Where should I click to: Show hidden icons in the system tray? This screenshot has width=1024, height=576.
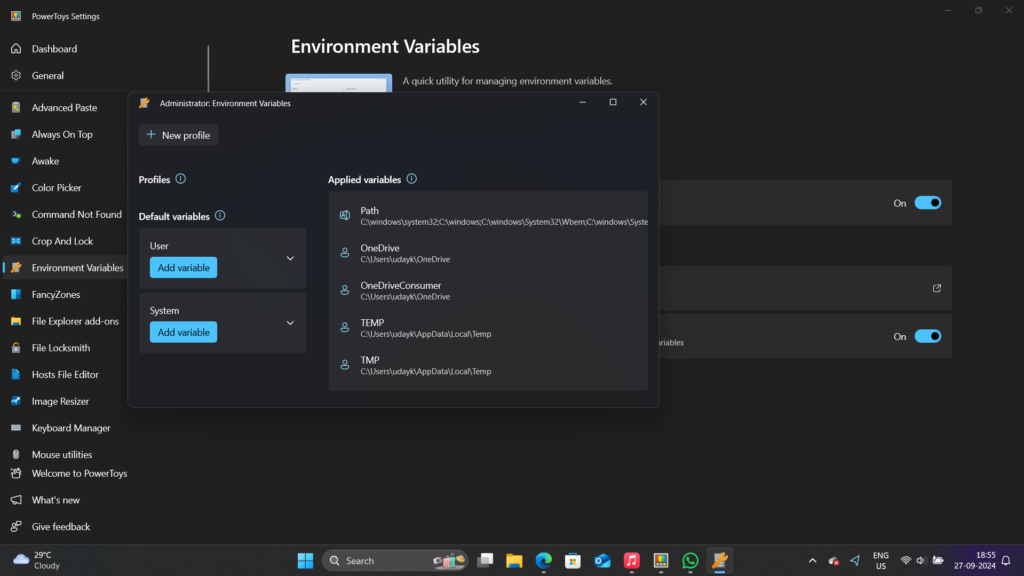tap(812, 560)
